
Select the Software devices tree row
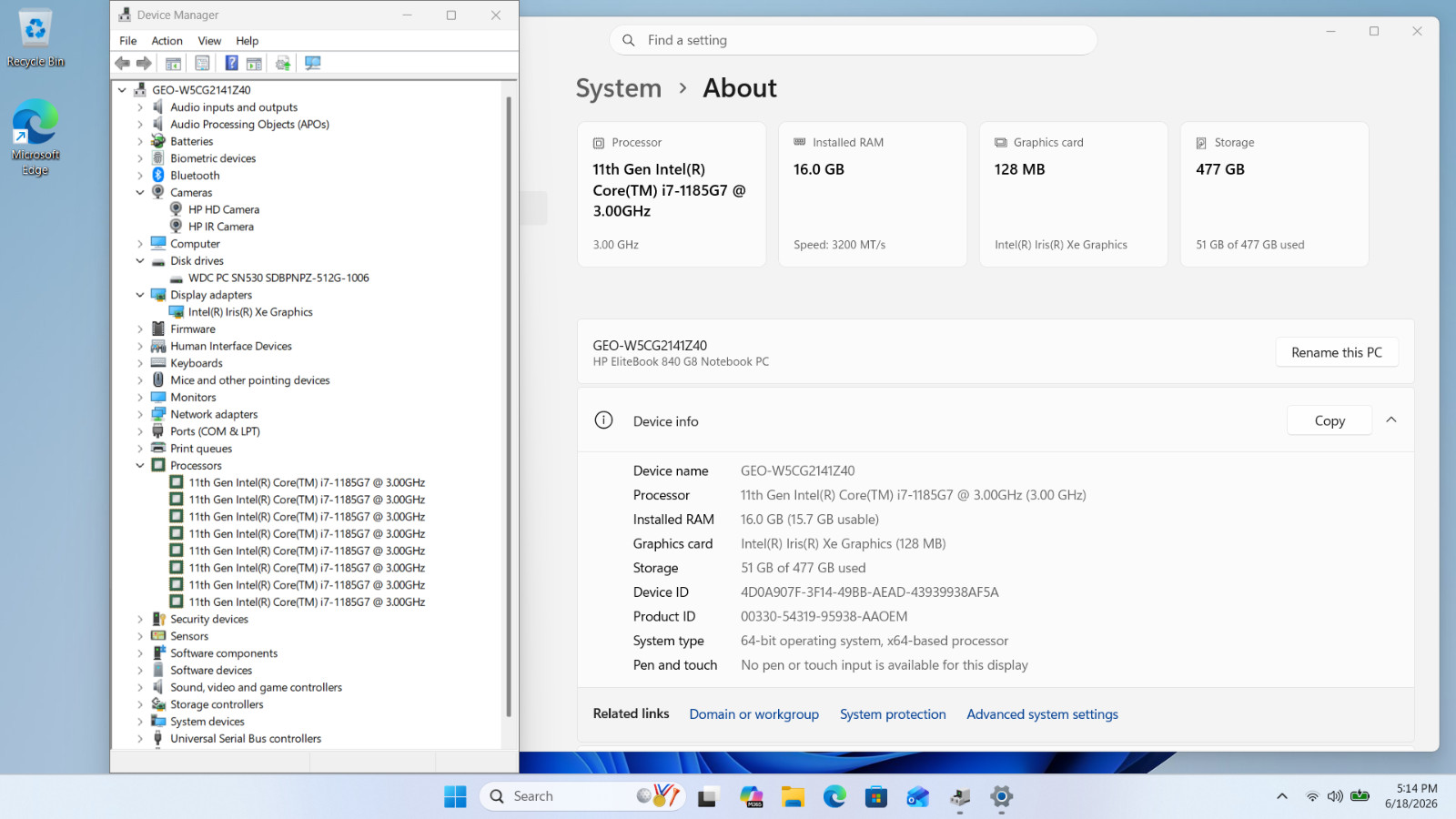pyautogui.click(x=211, y=670)
